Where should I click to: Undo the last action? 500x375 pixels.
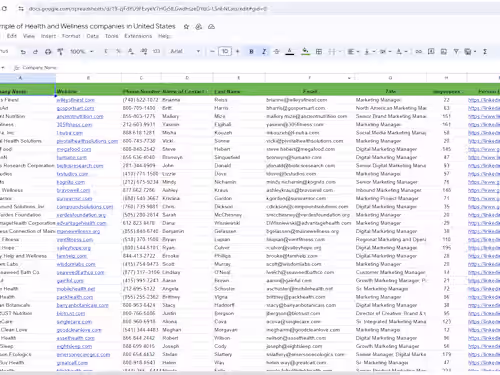(x=23, y=52)
